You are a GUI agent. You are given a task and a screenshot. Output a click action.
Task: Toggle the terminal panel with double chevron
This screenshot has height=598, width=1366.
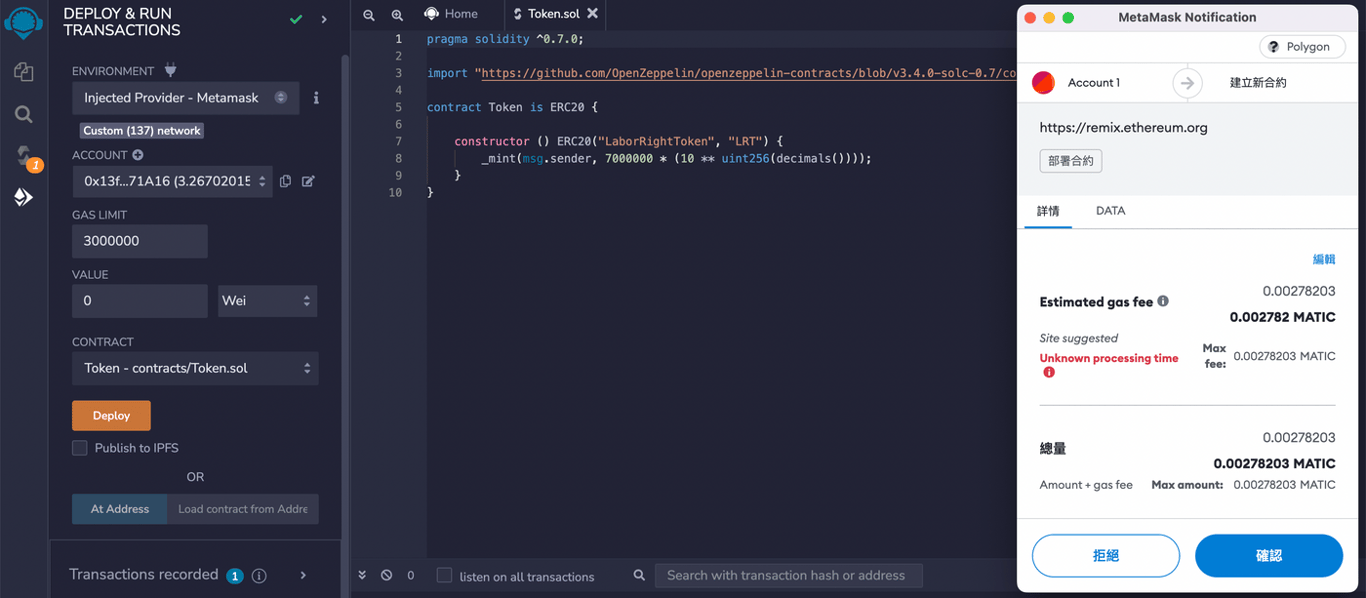point(362,575)
